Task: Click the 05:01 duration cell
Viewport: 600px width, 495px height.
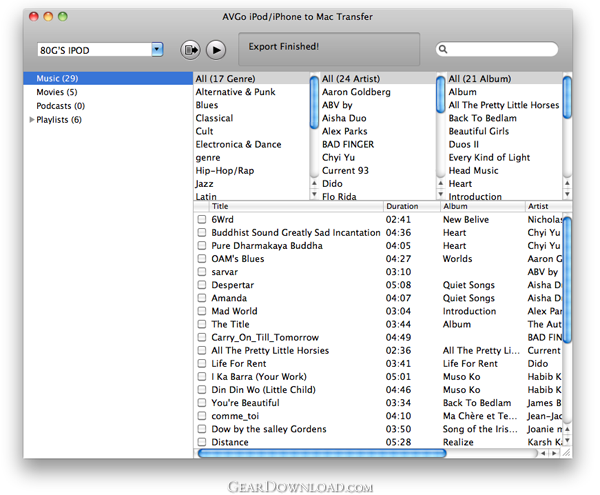Action: (398, 377)
